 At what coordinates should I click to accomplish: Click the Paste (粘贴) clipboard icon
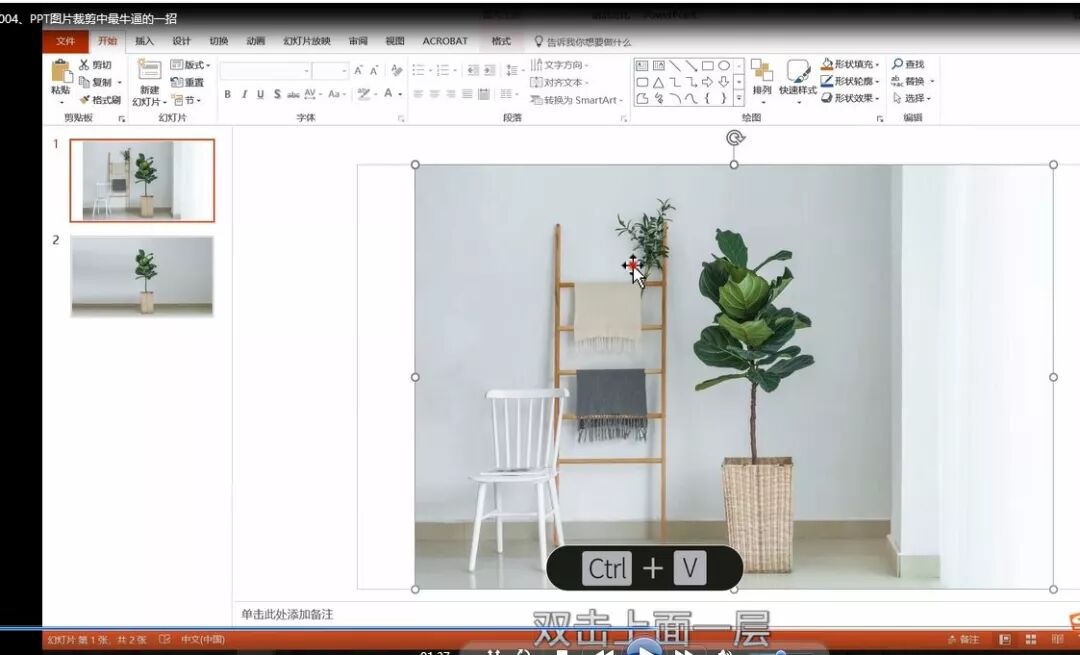click(61, 72)
